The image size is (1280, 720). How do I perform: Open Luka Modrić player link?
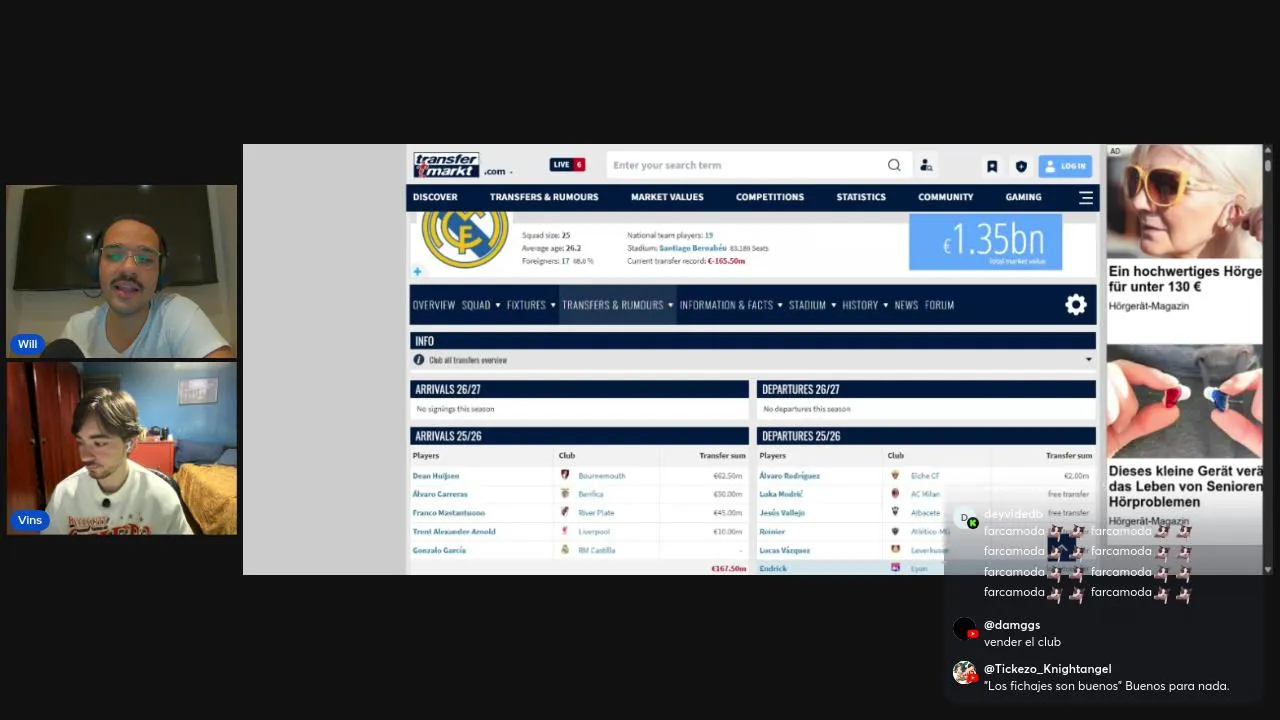click(781, 494)
